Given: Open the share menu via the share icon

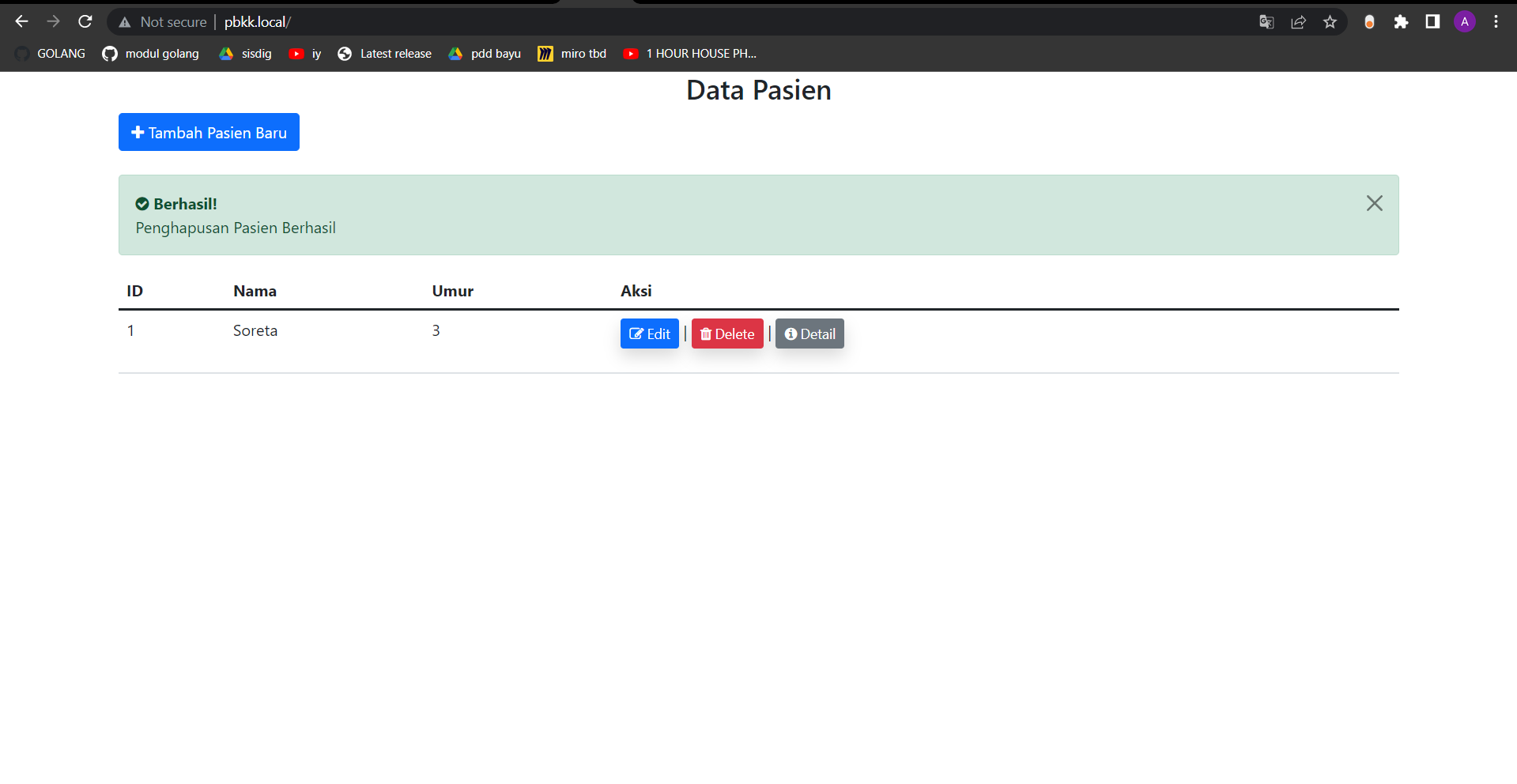Looking at the screenshot, I should 1298,21.
